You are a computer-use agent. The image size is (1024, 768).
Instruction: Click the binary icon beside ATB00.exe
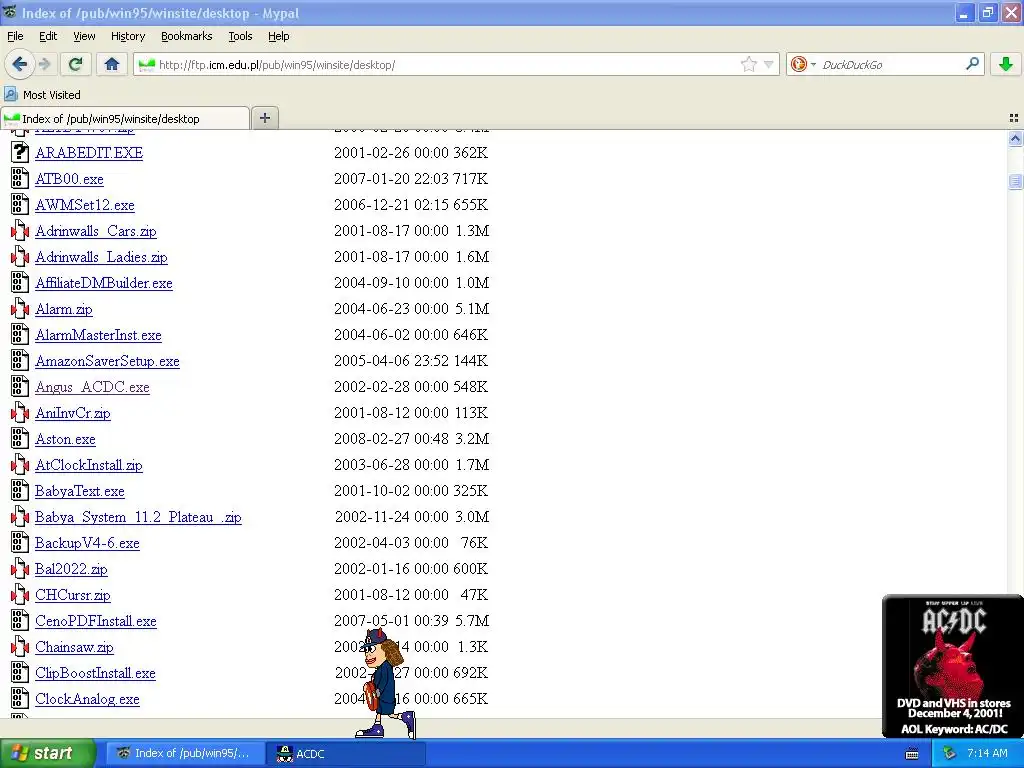point(20,178)
